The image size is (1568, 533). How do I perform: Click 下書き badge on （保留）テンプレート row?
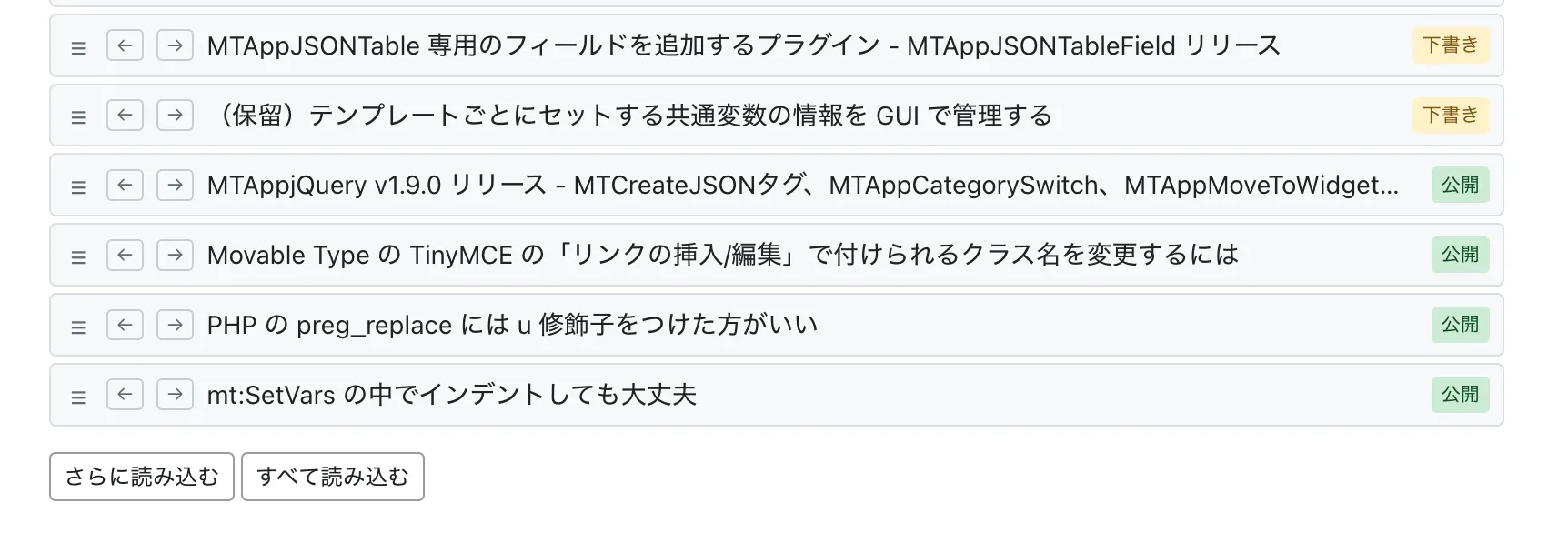pos(1451,116)
